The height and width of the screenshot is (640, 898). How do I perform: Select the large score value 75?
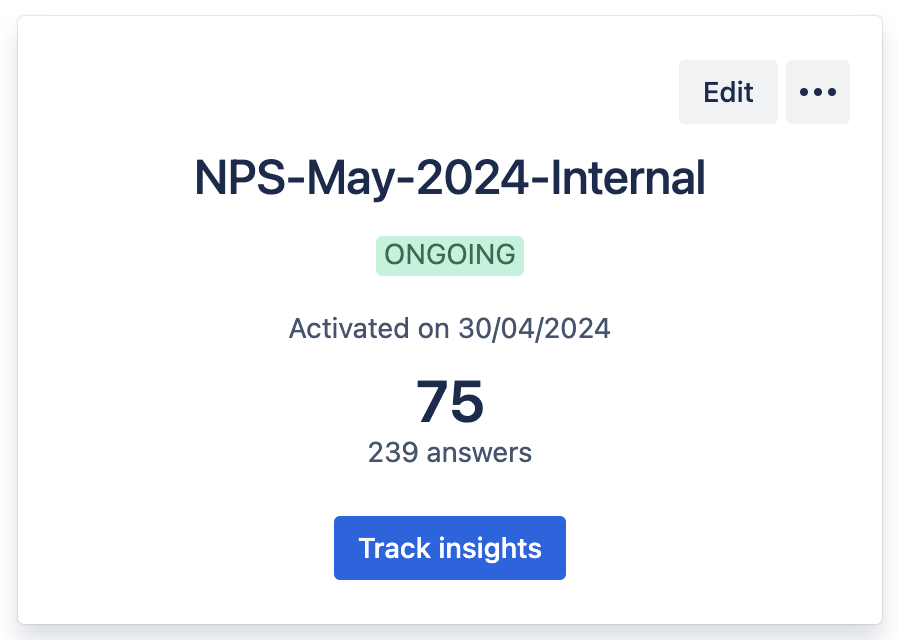[x=450, y=402]
